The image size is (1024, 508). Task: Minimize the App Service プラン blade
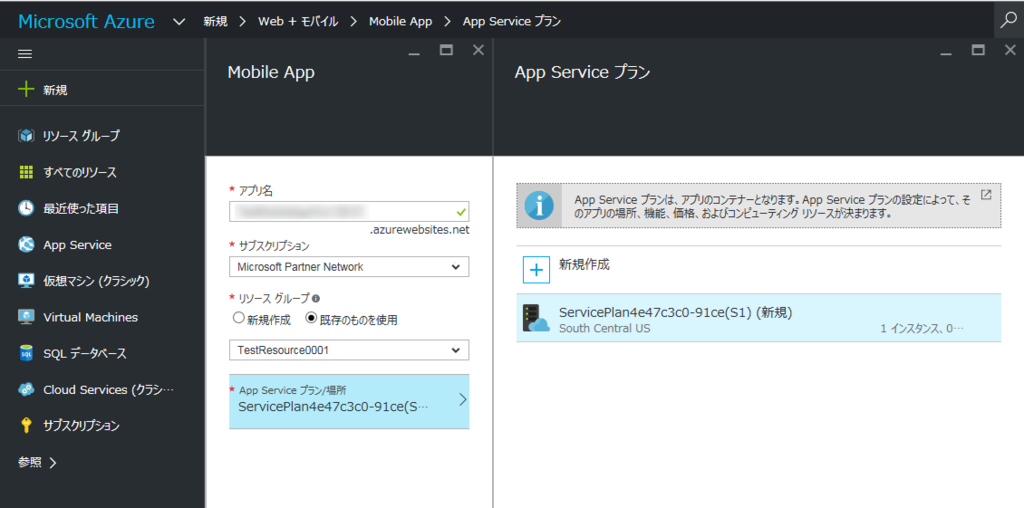click(946, 52)
